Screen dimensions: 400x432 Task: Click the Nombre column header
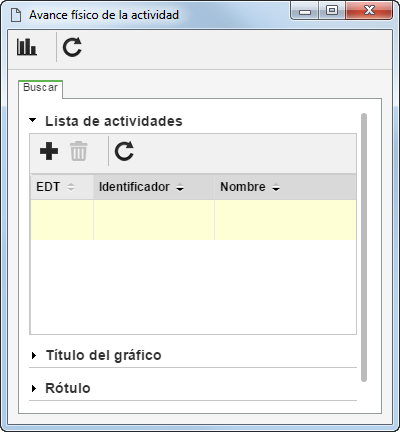(x=285, y=187)
